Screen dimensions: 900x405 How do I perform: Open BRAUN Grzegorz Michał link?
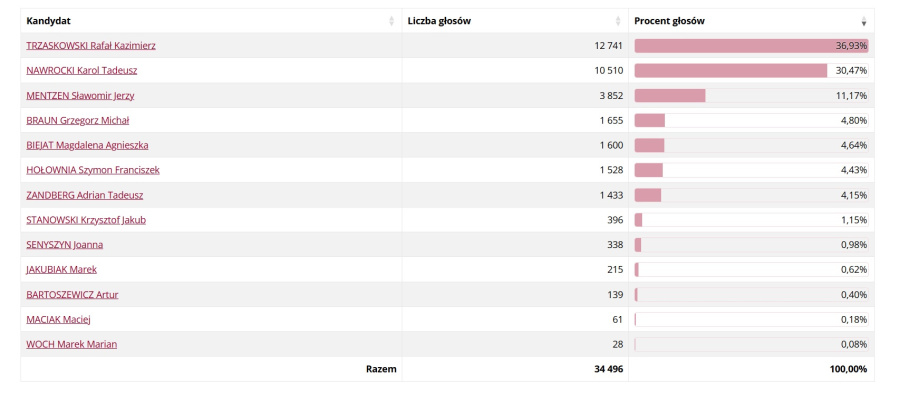pos(77,120)
